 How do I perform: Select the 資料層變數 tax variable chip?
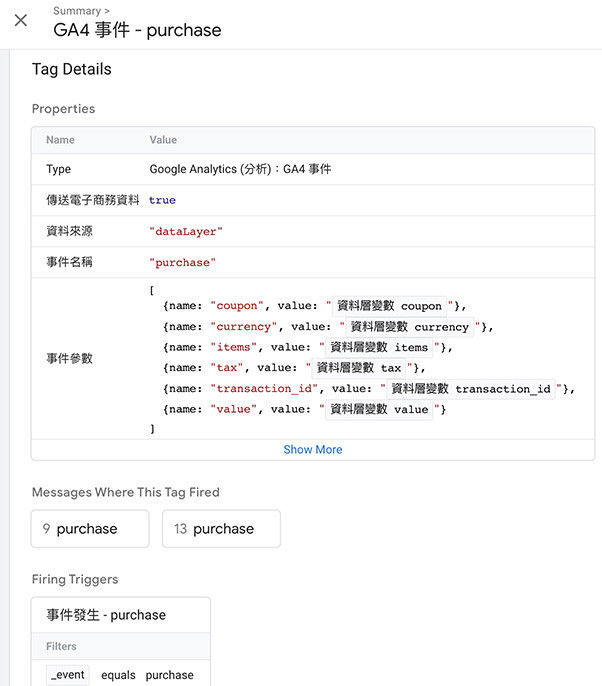(359, 368)
